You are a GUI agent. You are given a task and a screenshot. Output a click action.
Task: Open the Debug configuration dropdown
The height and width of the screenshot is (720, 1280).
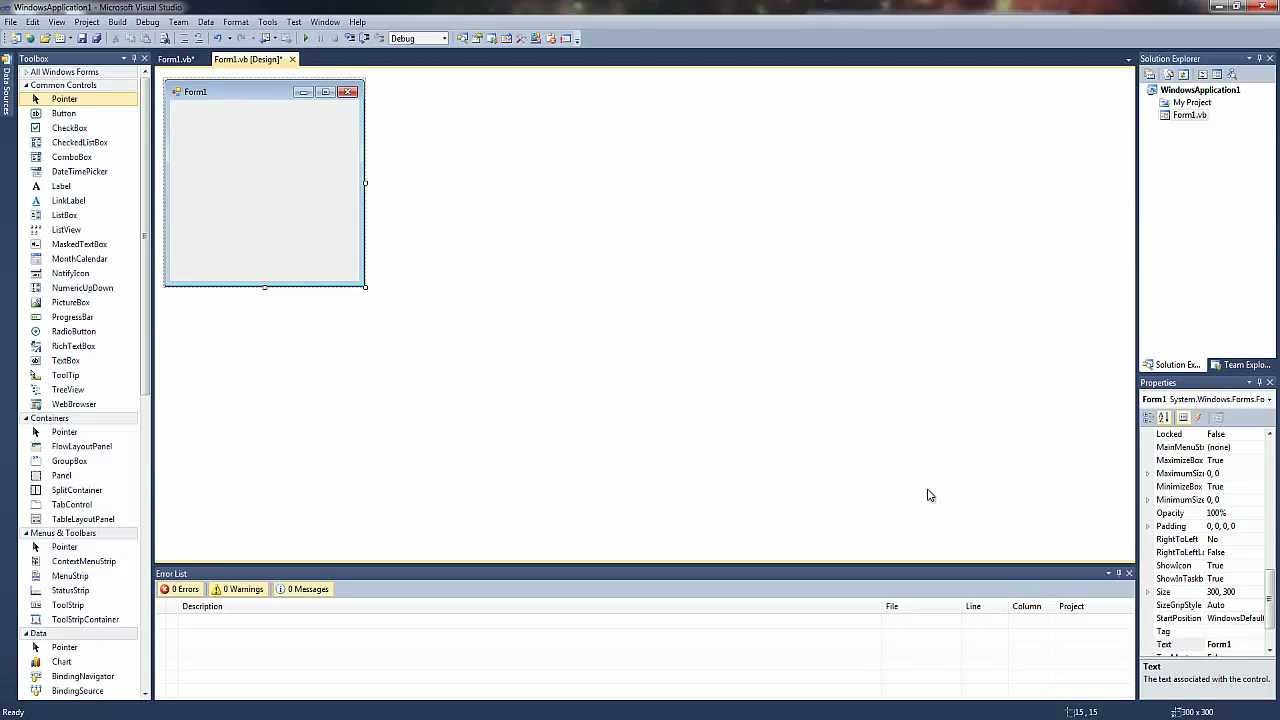[x=445, y=39]
